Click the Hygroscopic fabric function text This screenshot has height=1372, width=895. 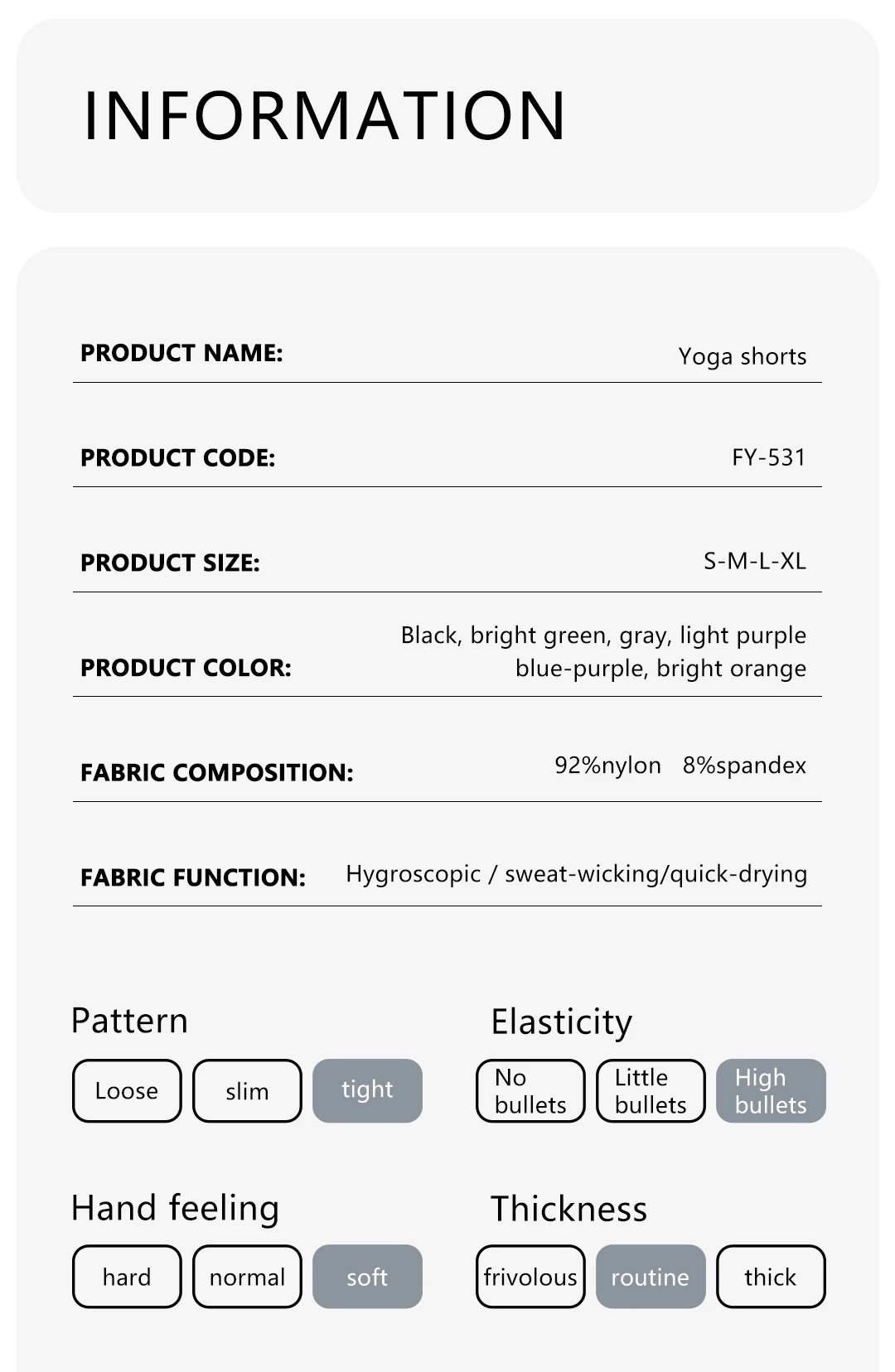(x=413, y=874)
